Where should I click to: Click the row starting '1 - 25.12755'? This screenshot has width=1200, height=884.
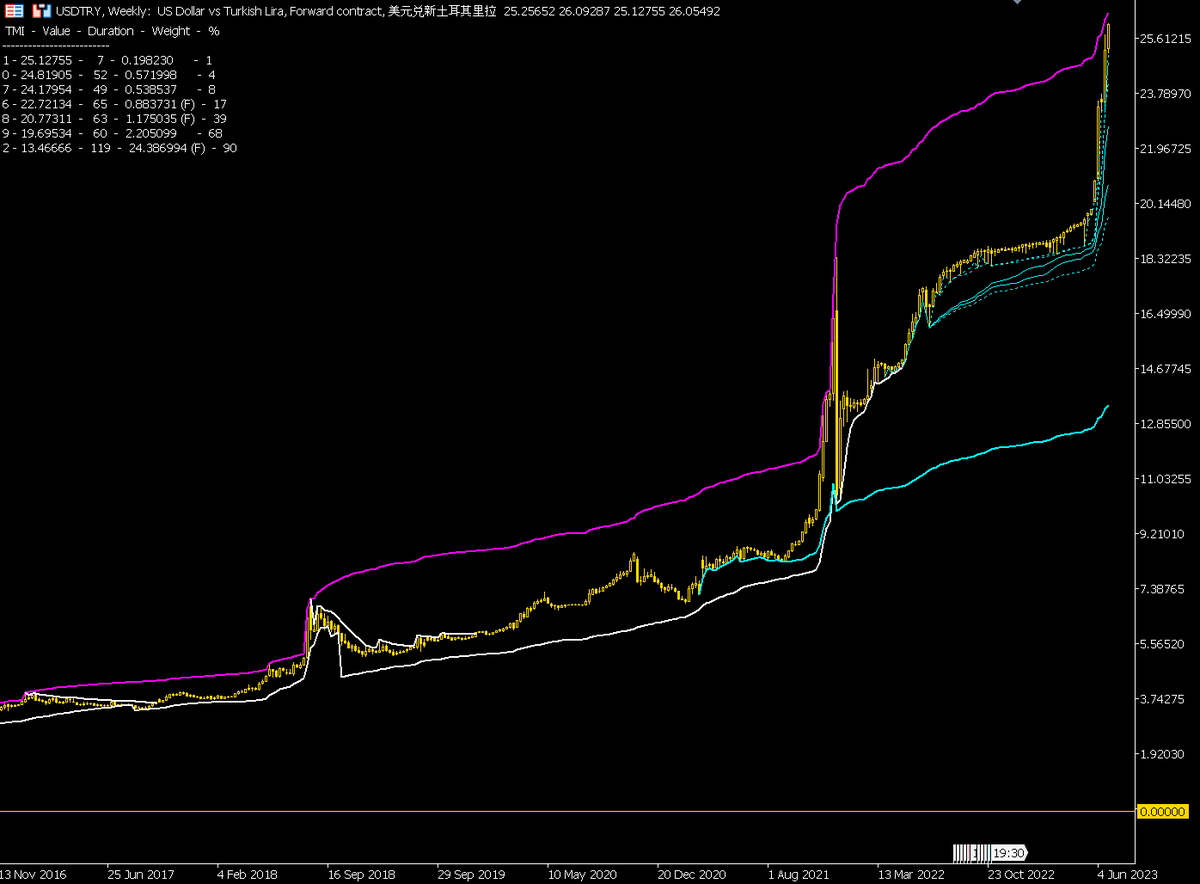coord(108,60)
